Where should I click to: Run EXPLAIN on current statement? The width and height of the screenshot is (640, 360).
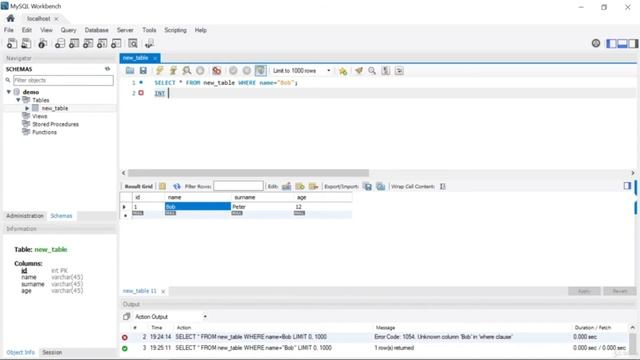point(187,71)
